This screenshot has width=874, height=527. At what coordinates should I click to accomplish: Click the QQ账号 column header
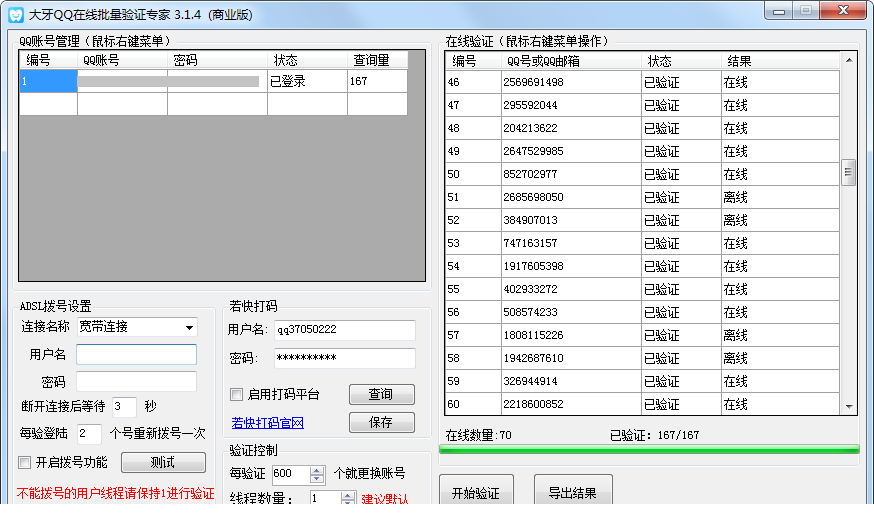coord(122,60)
